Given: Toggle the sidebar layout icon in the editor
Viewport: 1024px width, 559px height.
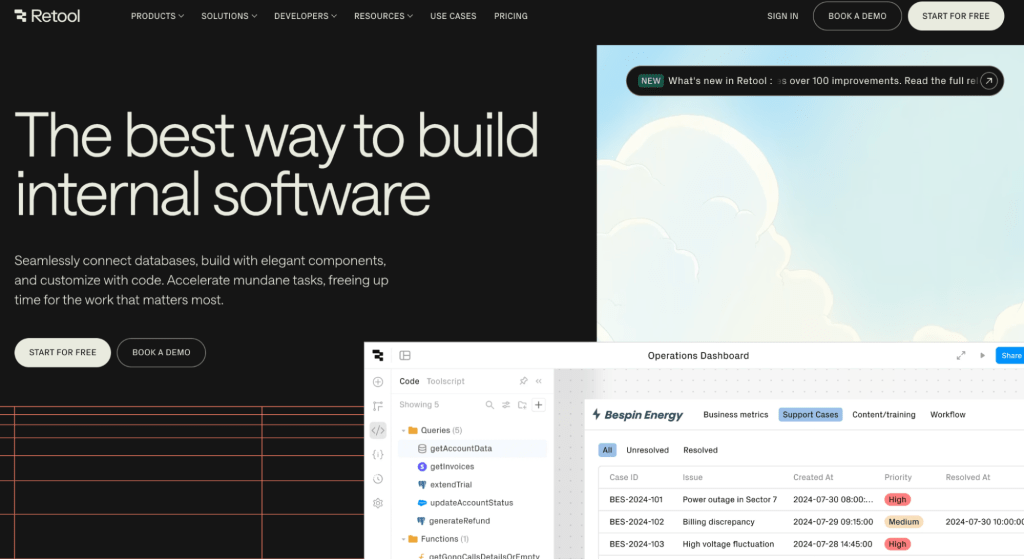Looking at the screenshot, I should tap(405, 355).
